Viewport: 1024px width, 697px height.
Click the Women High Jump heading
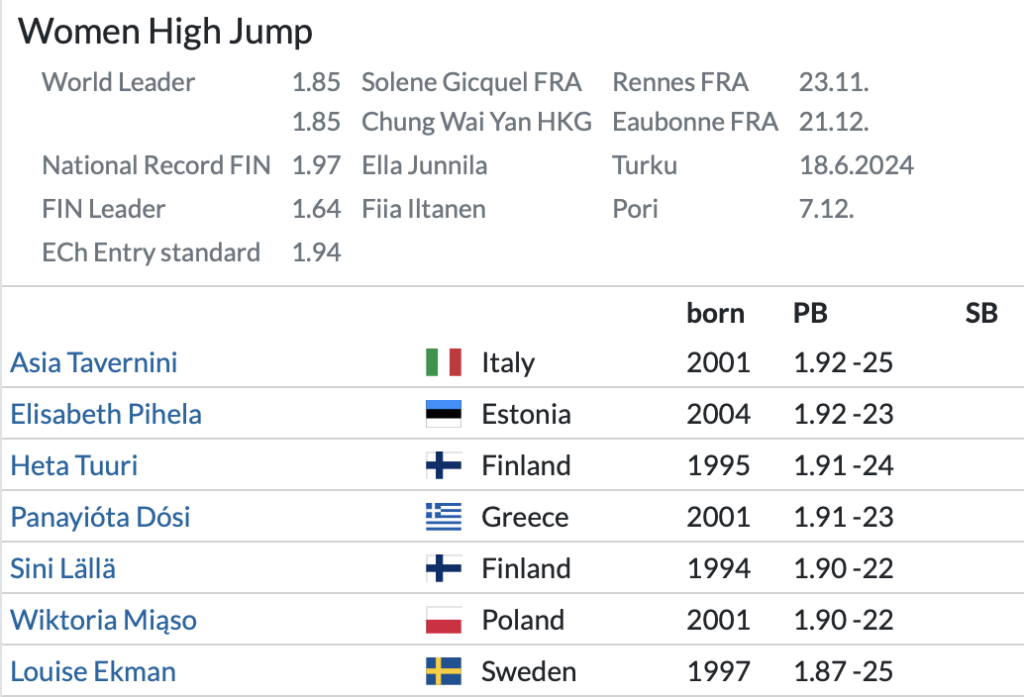pyautogui.click(x=166, y=31)
